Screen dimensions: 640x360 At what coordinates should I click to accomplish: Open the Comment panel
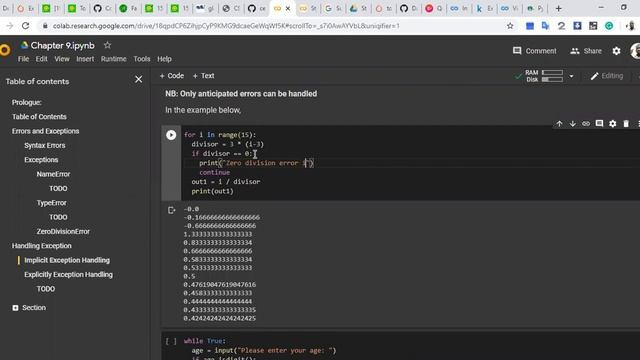click(534, 51)
